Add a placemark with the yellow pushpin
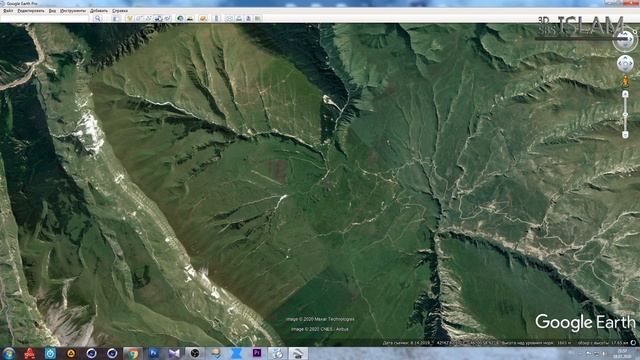The width and height of the screenshot is (640, 360). coord(130,18)
